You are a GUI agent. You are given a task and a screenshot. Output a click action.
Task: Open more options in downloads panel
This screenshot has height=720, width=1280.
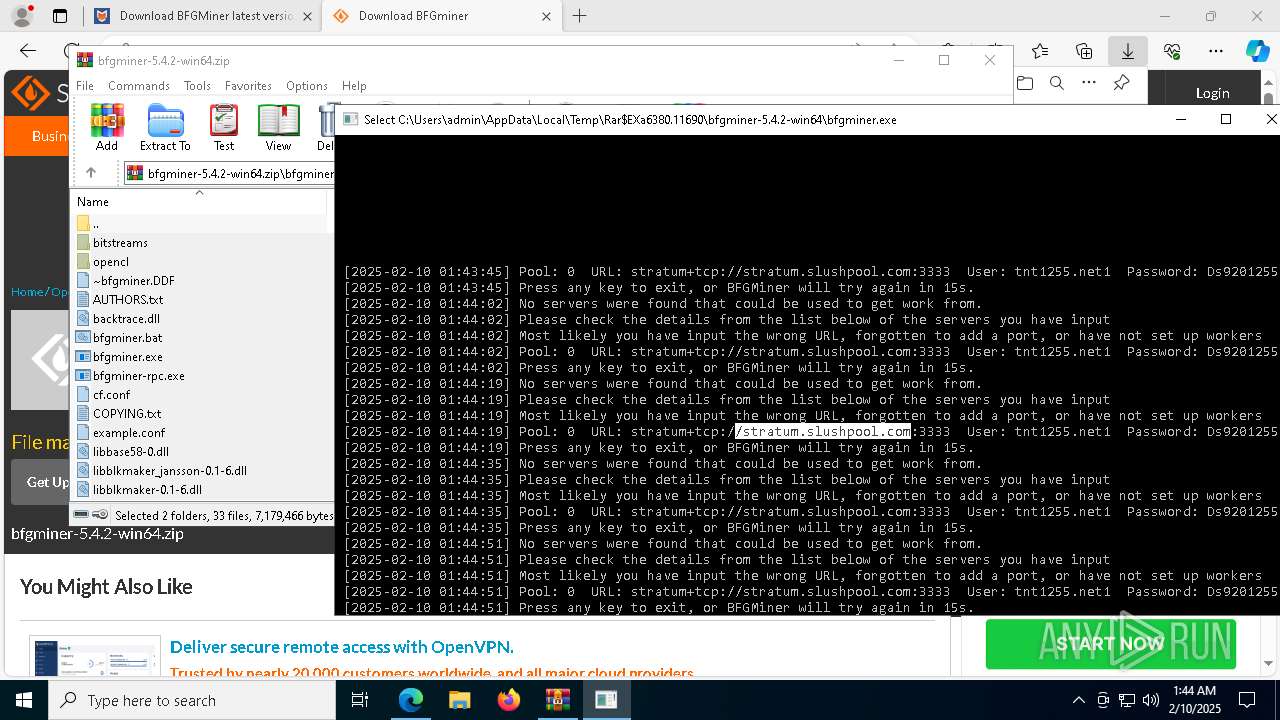pyautogui.click(x=1089, y=83)
